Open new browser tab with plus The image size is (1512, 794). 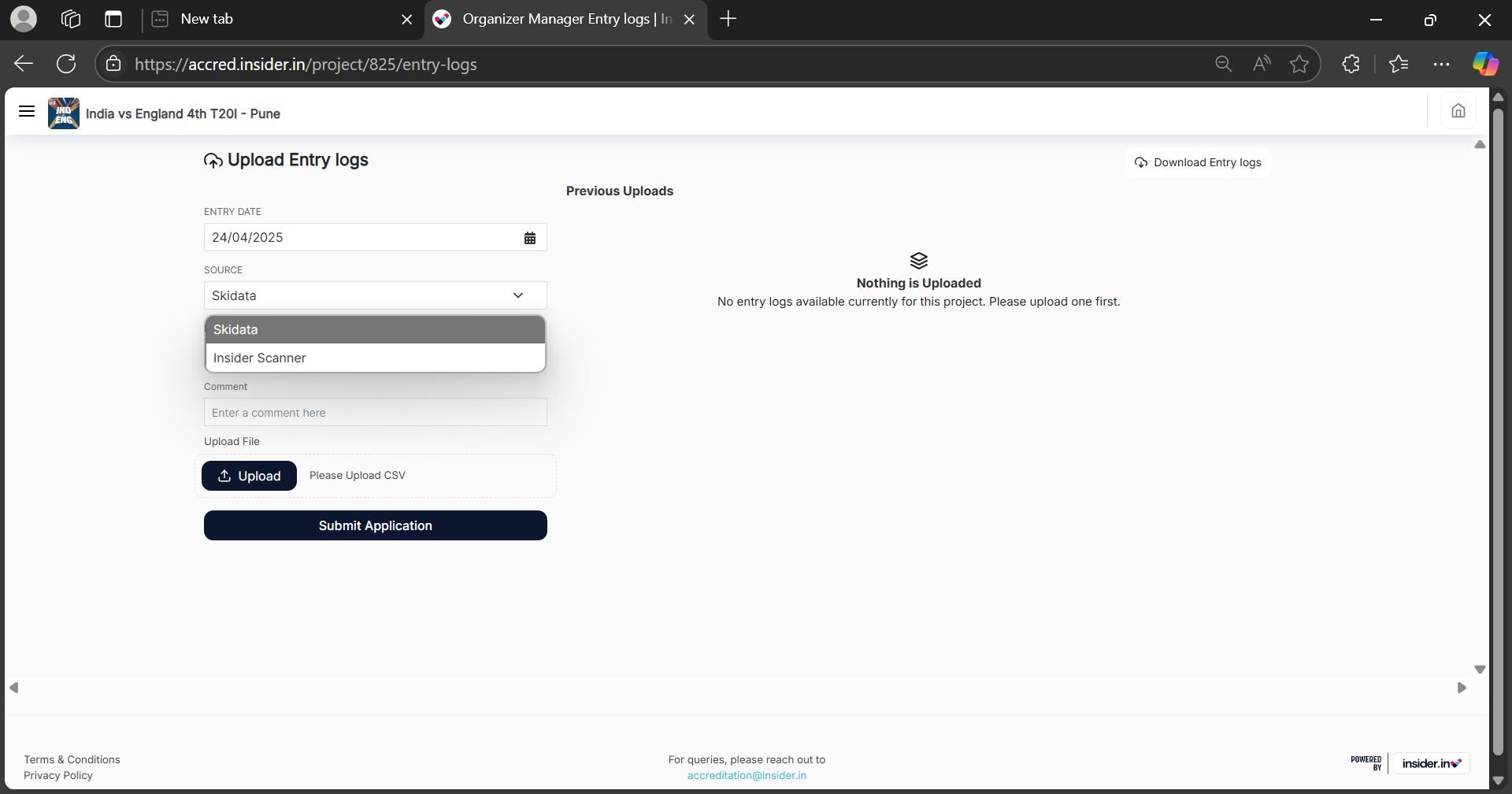click(728, 19)
